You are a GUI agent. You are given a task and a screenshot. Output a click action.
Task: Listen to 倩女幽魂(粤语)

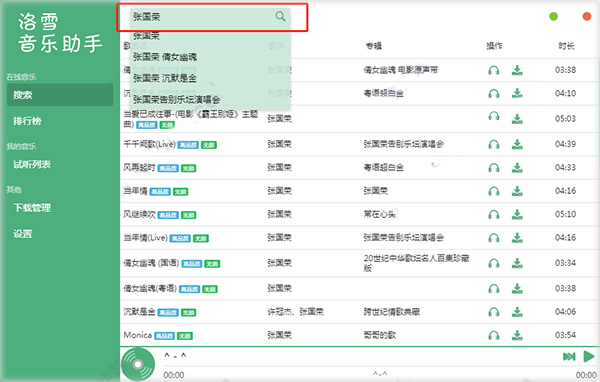[494, 289]
